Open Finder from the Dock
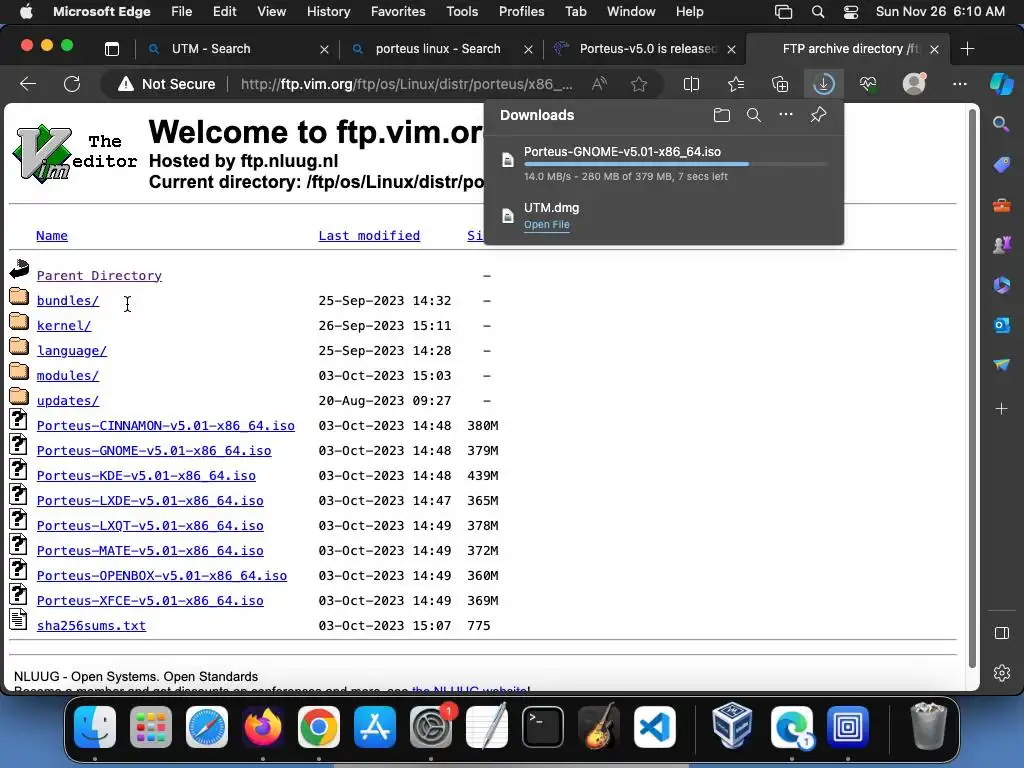Screen dimensions: 1024x768 (95, 727)
